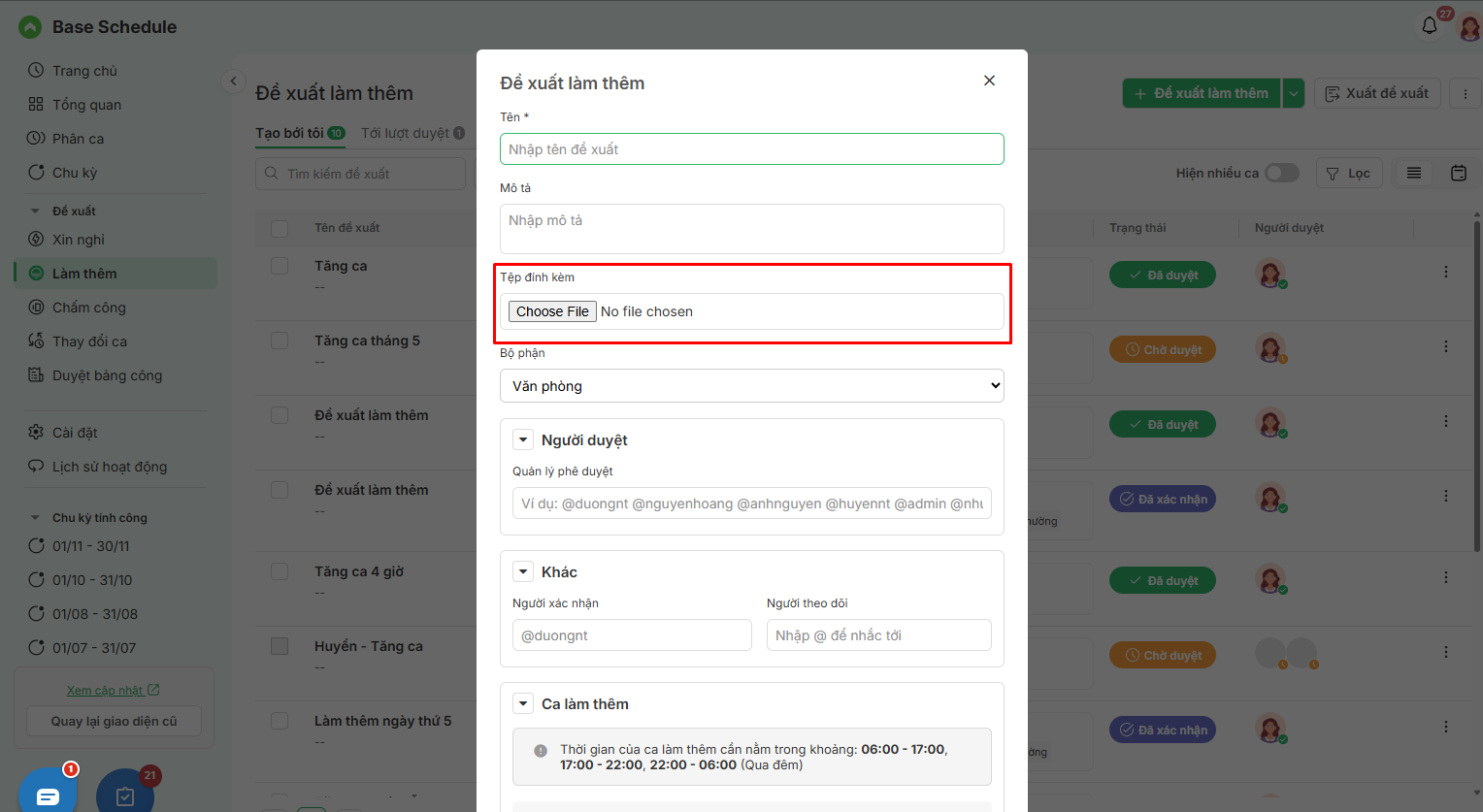The image size is (1483, 812).
Task: Select cycle 01/10 - 31/10
Action: (91, 580)
